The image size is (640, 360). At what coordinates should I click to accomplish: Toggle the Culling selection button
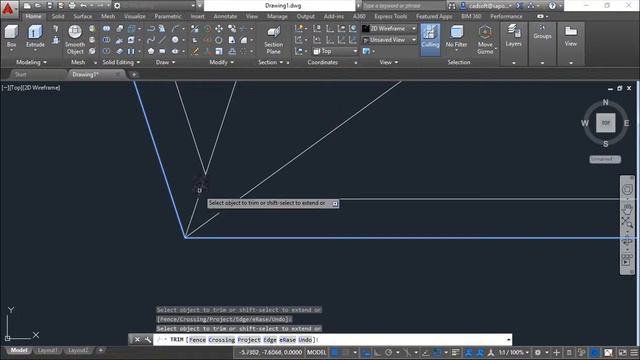coord(430,39)
